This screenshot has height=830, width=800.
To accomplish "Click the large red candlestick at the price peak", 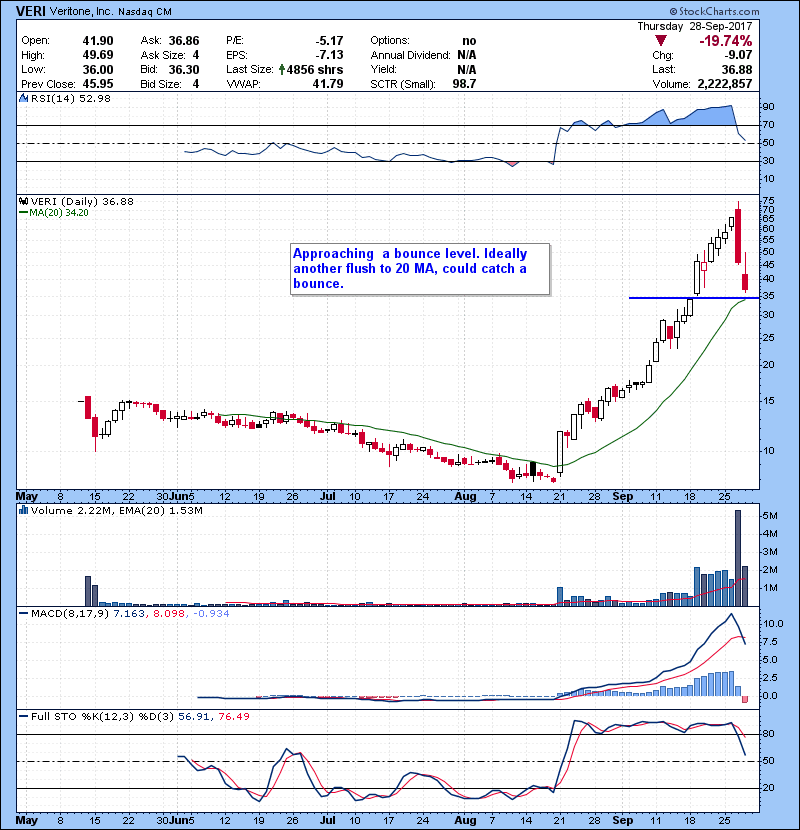I will (738, 236).
